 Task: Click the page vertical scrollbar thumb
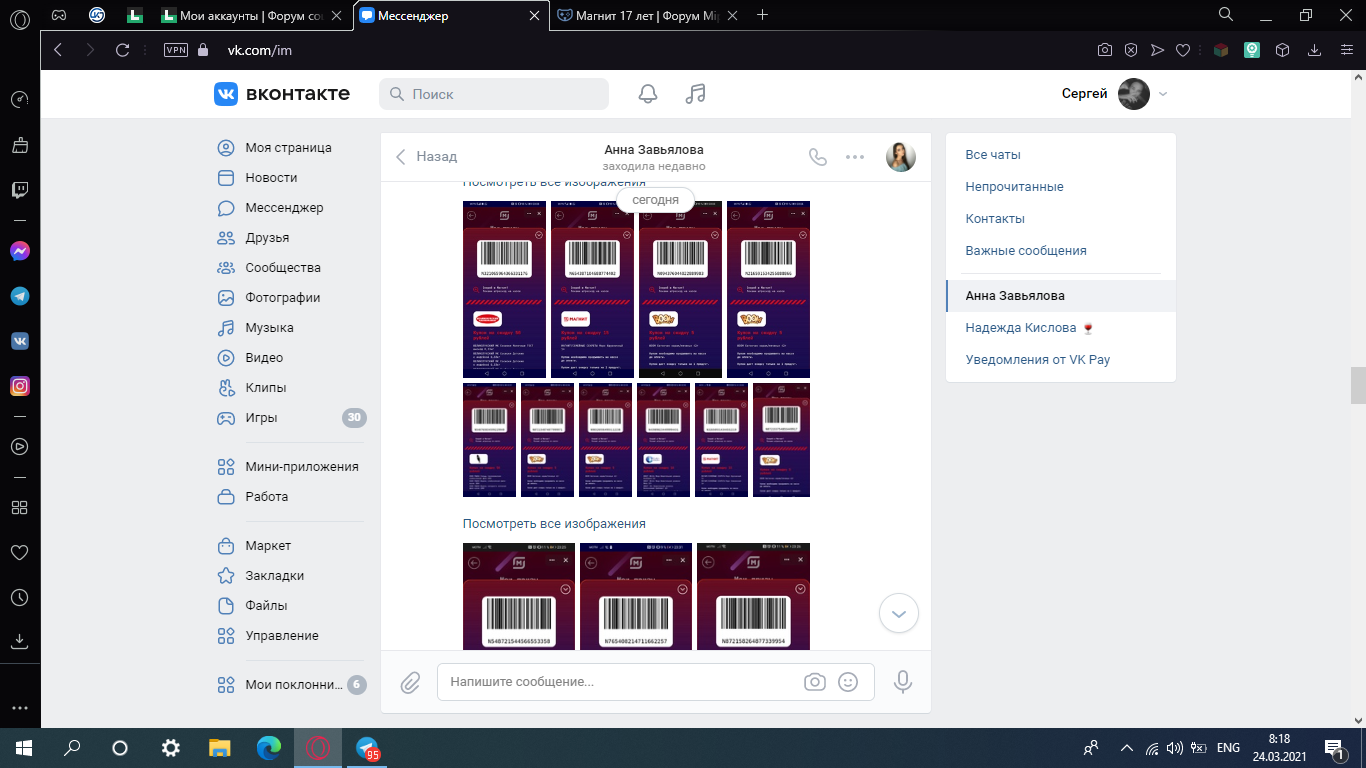coord(1358,385)
